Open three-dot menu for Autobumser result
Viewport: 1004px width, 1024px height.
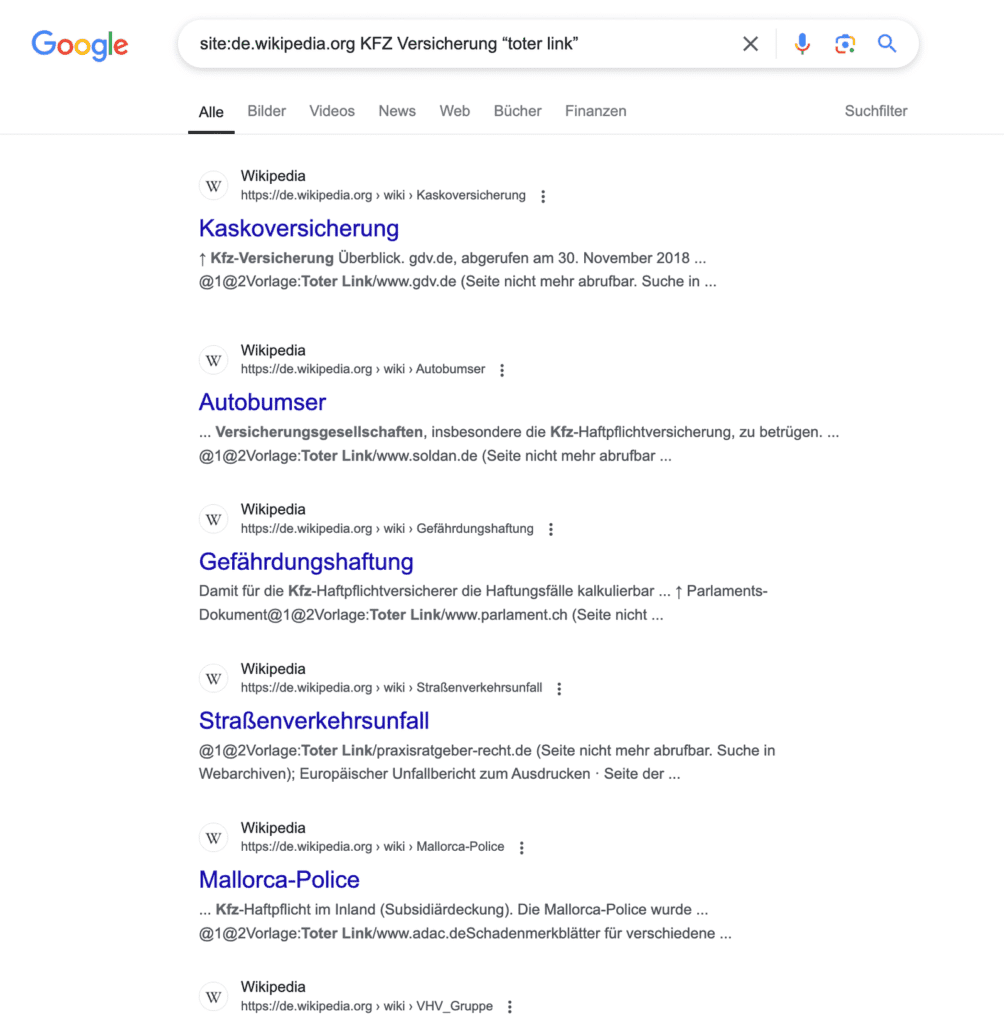502,370
